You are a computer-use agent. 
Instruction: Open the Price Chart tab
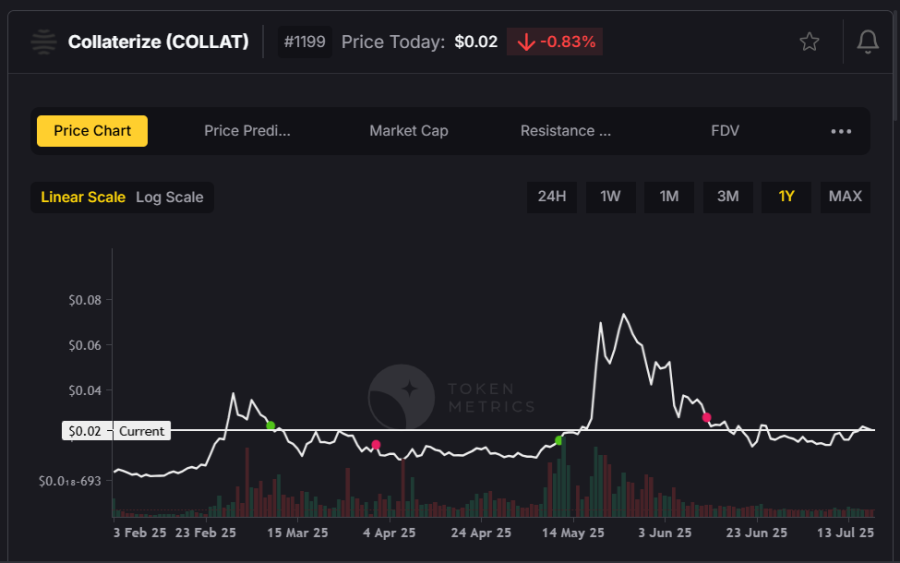[x=92, y=131]
